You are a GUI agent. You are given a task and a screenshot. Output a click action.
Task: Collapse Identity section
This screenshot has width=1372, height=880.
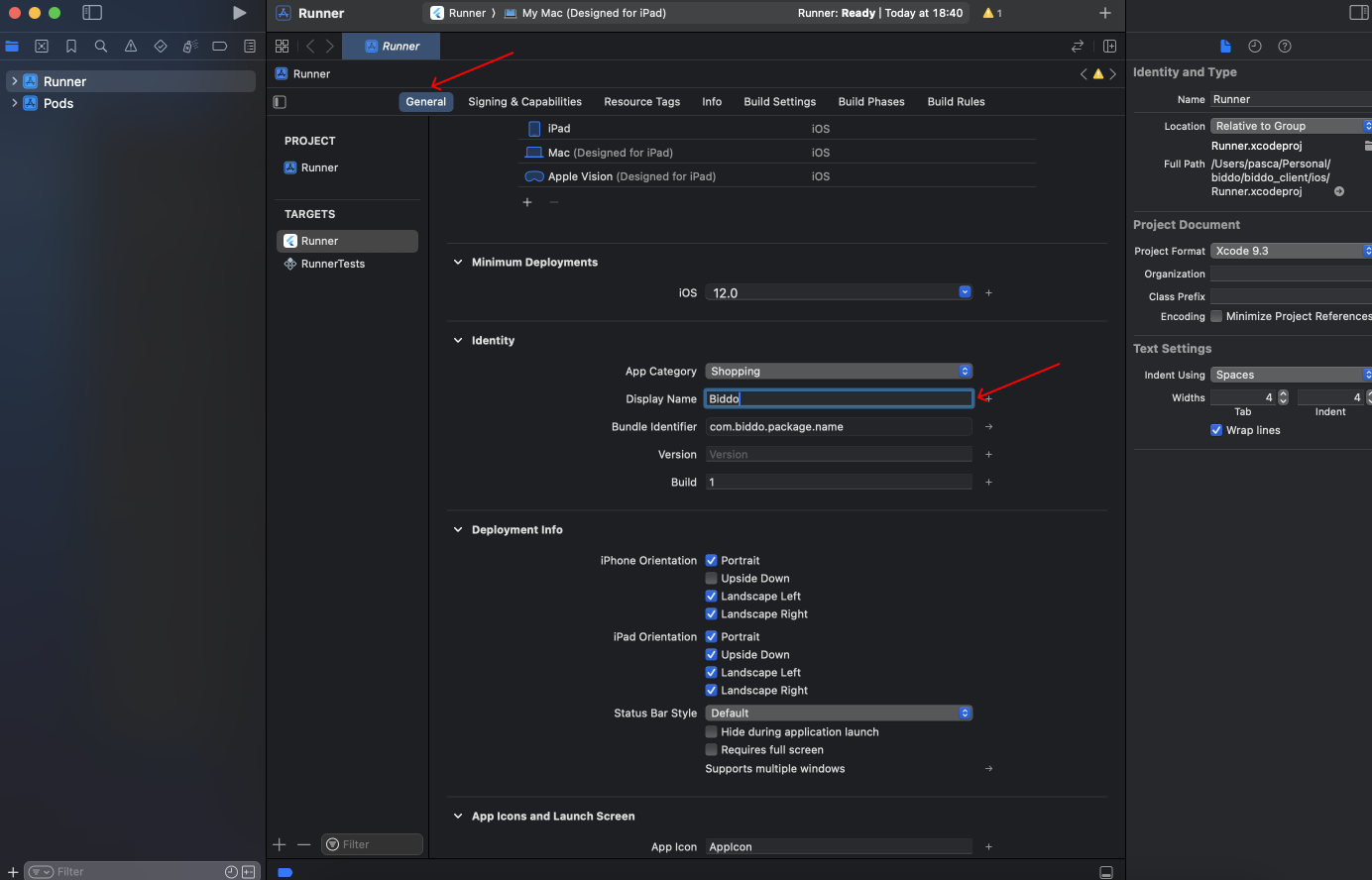click(x=458, y=341)
